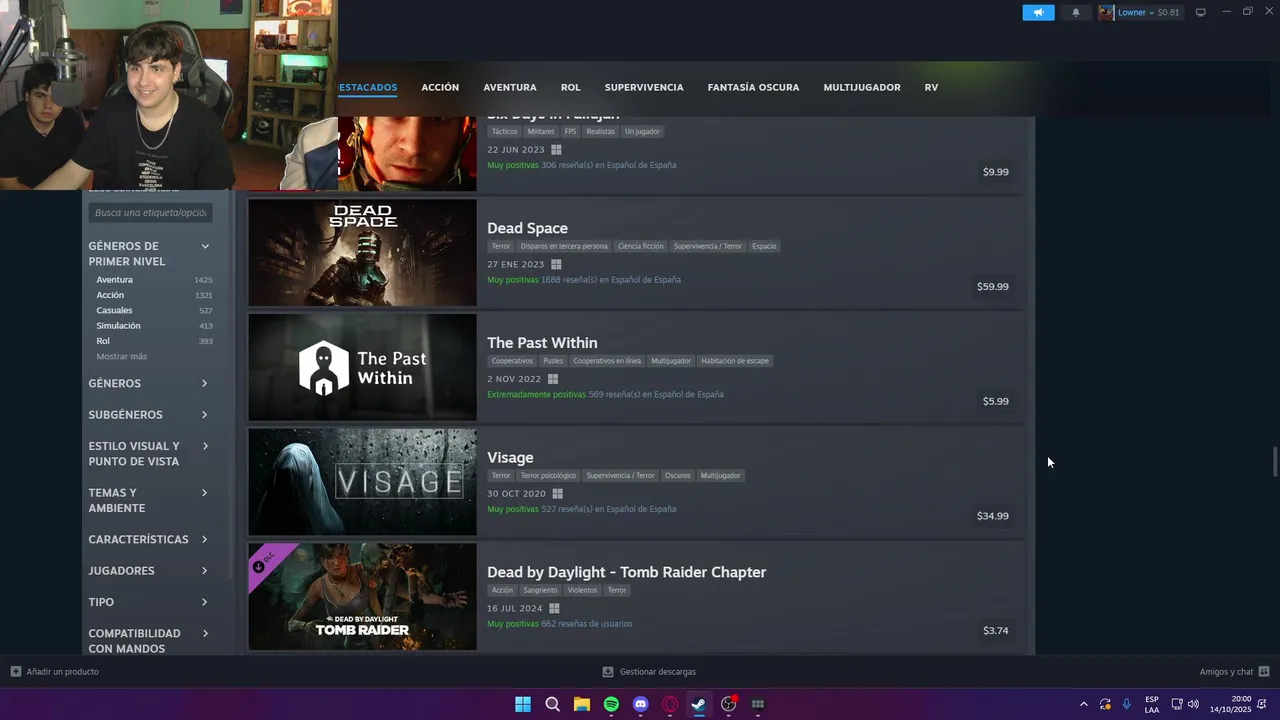The width and height of the screenshot is (1280, 720).
Task: Select the FANTASÍA OSCURA category tab
Action: pyautogui.click(x=753, y=87)
